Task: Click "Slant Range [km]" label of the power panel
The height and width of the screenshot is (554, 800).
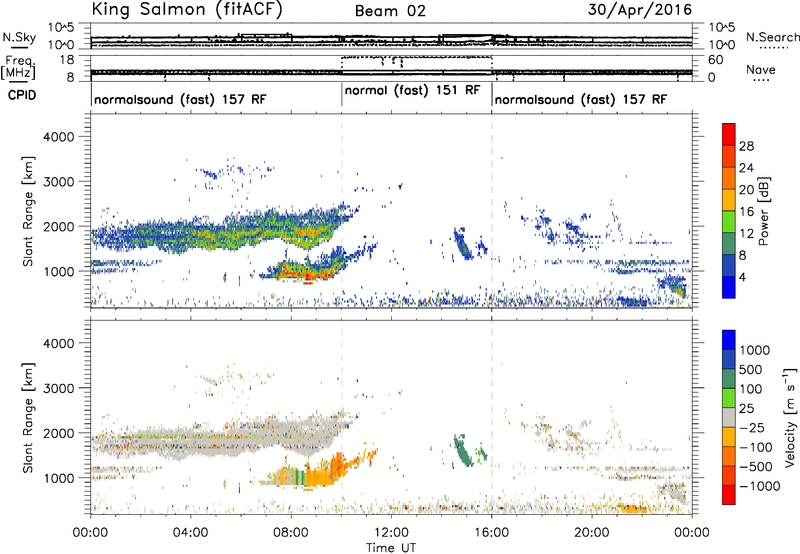Action: [x=28, y=211]
